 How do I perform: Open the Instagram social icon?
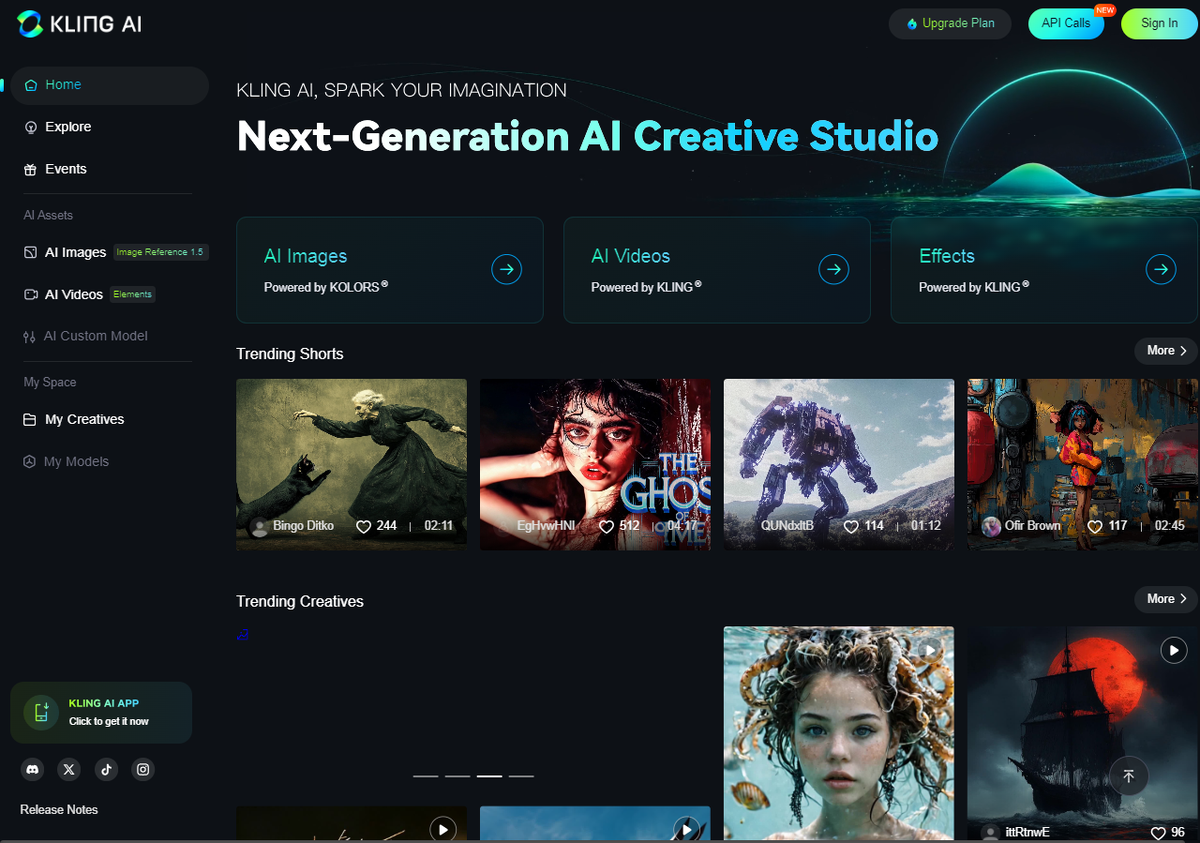[x=143, y=769]
